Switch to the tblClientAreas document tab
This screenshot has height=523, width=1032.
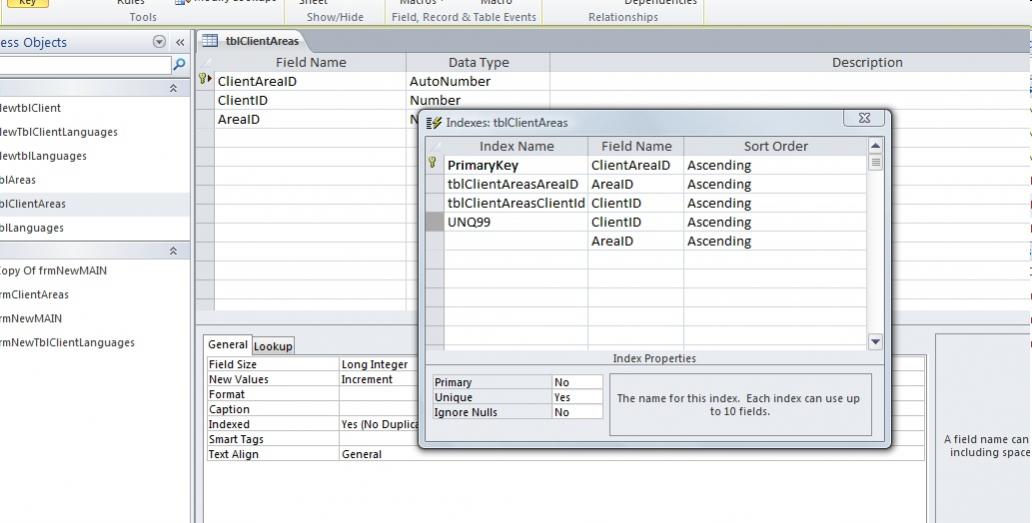coord(262,41)
